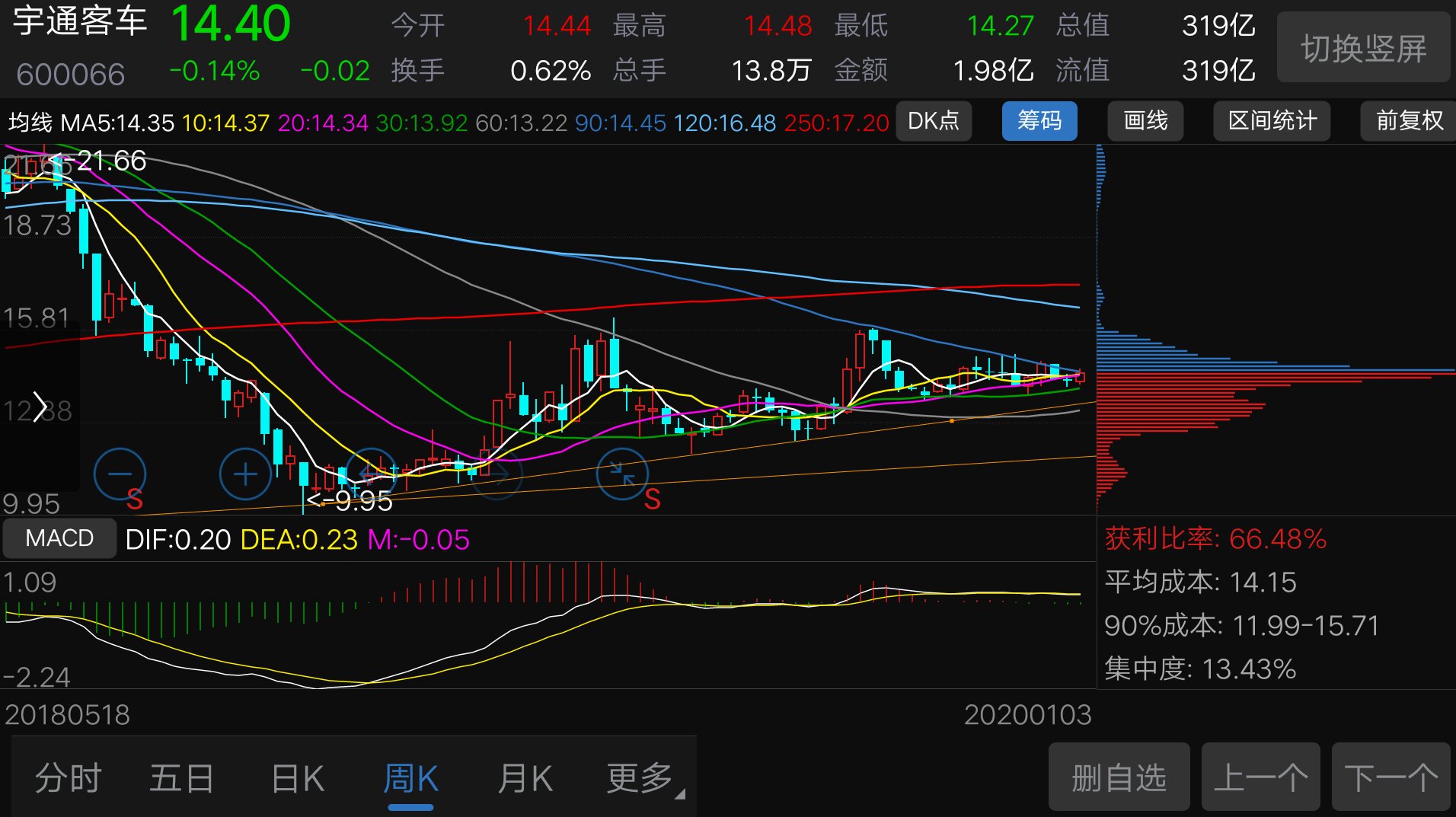Select the 周K weekly tab

click(x=410, y=778)
